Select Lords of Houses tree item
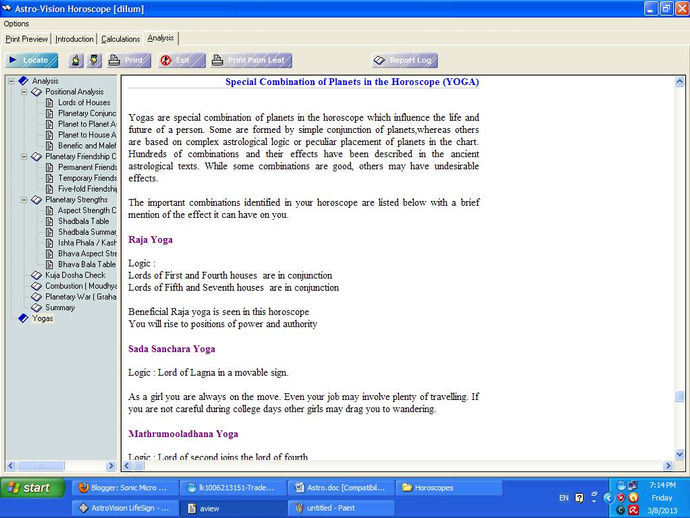Image resolution: width=690 pixels, height=518 pixels. [84, 103]
